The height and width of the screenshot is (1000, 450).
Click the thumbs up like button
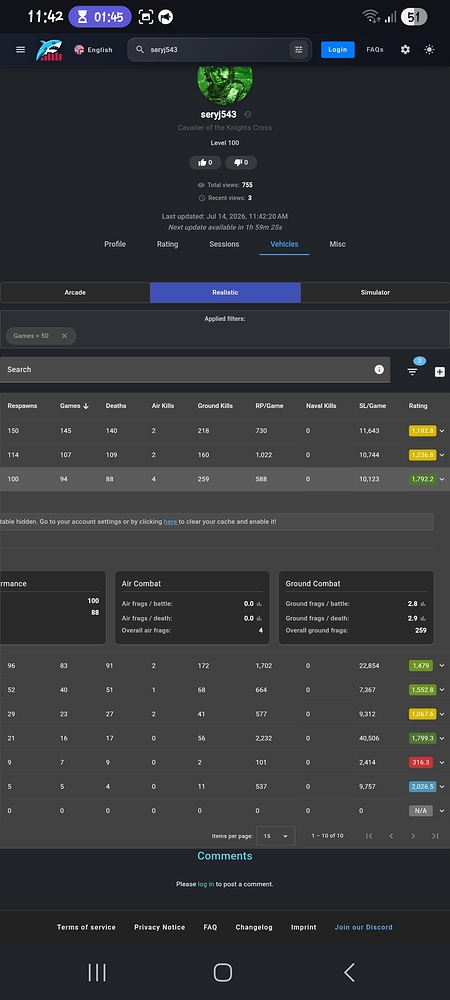click(205, 163)
